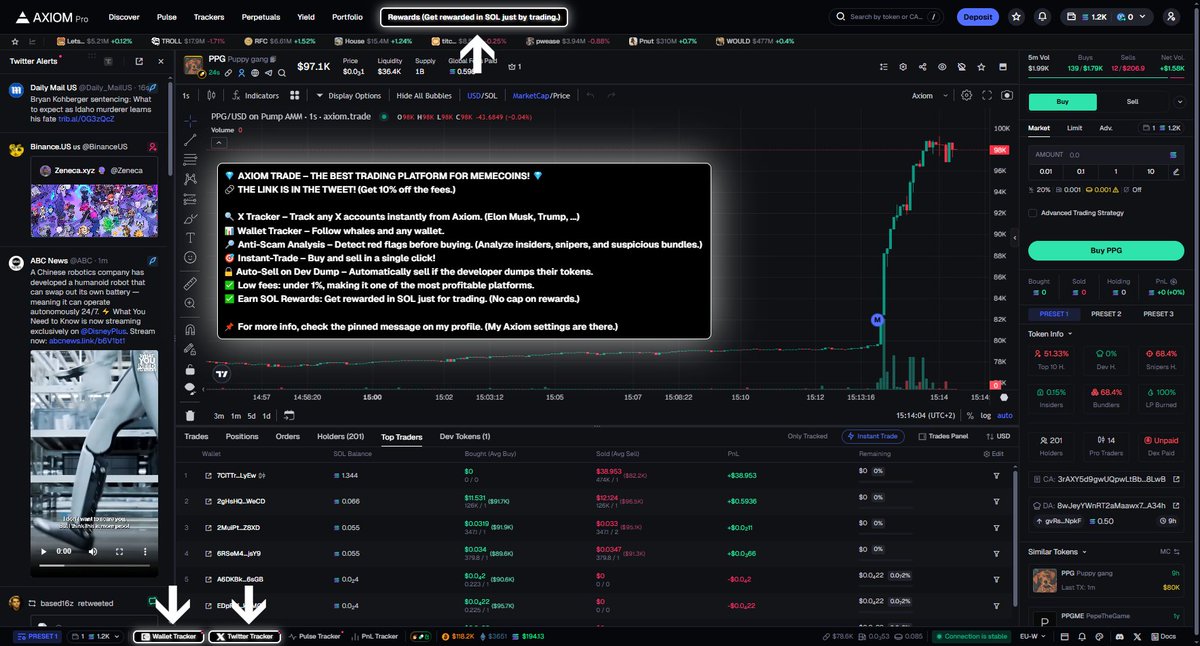Open the Twitter Tracker in bottom bar
The height and width of the screenshot is (646, 1200).
click(x=244, y=636)
